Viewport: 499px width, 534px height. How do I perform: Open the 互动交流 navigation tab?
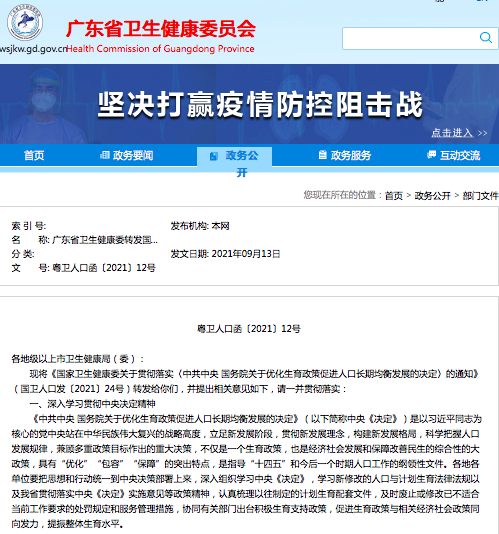453,155
